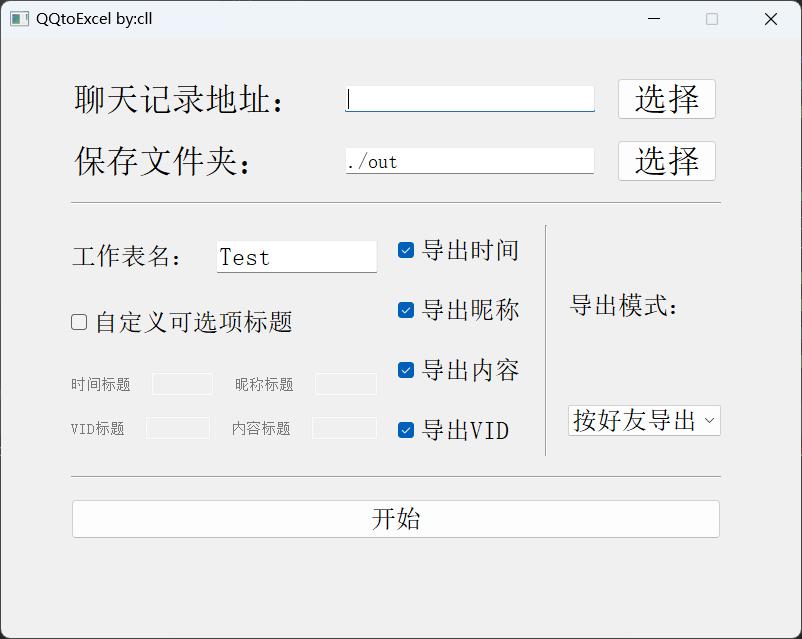802x639 pixels.
Task: Click the VID标题 title input box
Action: tap(178, 428)
